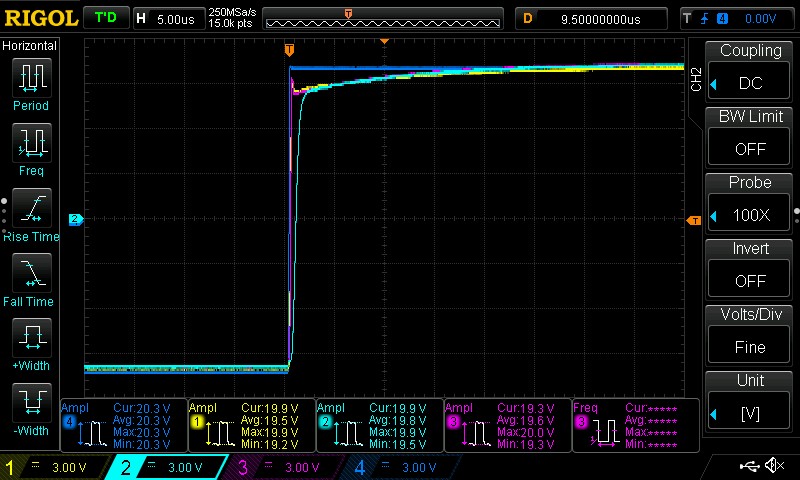Click the T'D trigger status button
This screenshot has height=480, width=800.
pos(105,18)
